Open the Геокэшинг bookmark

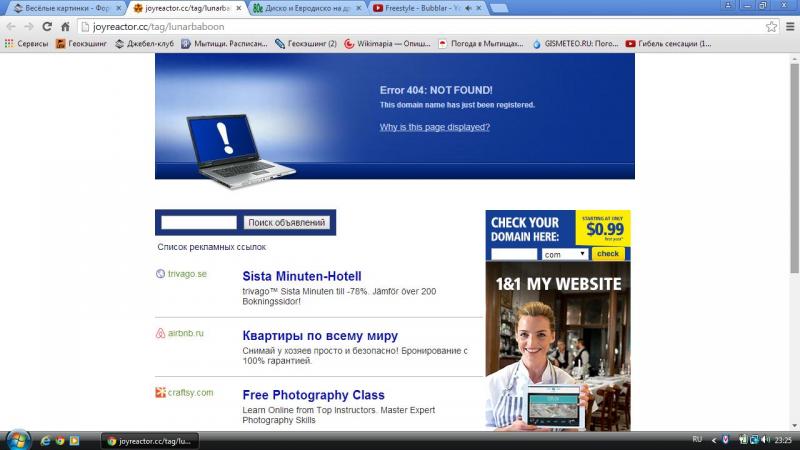click(x=81, y=44)
